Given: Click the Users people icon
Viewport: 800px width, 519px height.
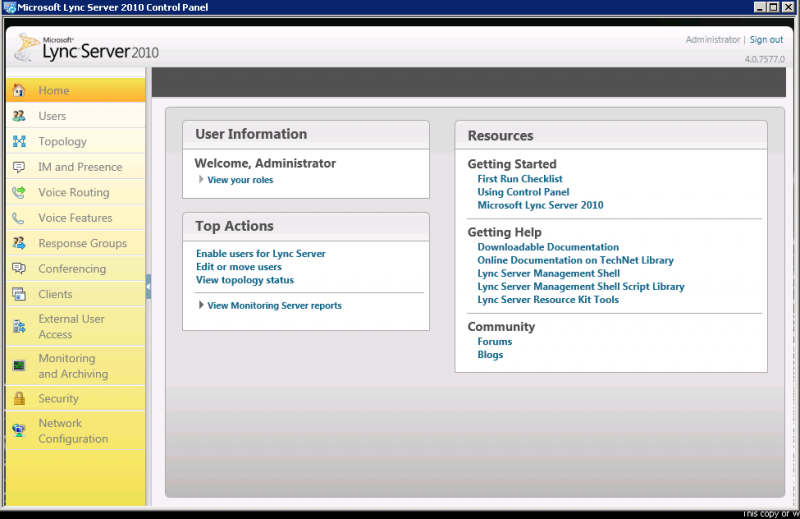Looking at the screenshot, I should point(19,116).
